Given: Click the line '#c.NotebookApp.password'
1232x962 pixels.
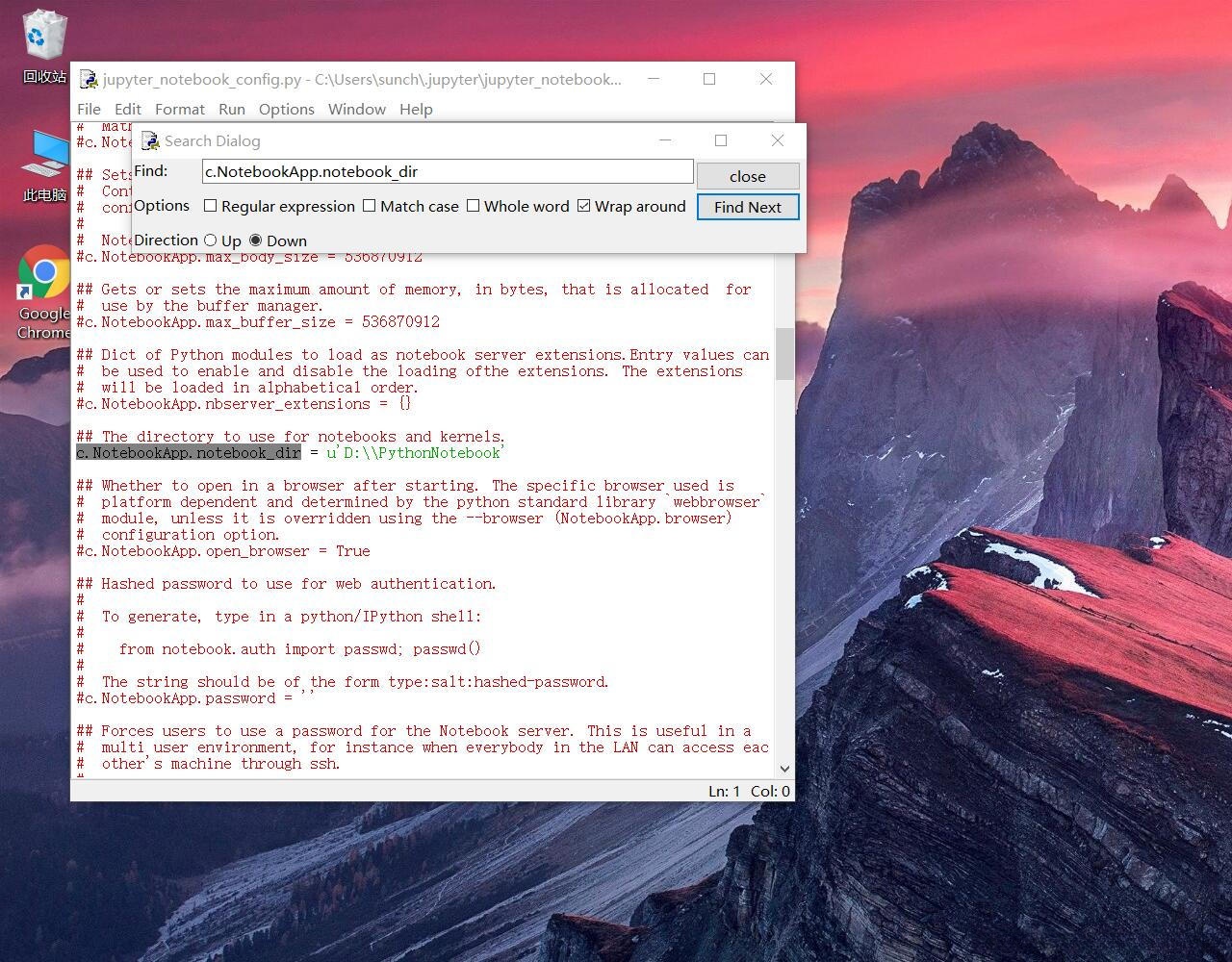Looking at the screenshot, I should (196, 698).
